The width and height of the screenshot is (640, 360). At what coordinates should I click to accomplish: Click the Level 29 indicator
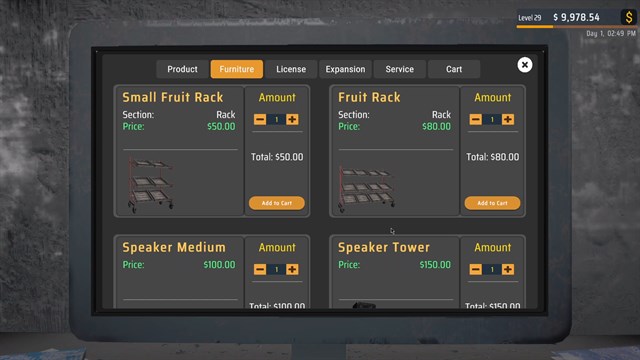[530, 18]
